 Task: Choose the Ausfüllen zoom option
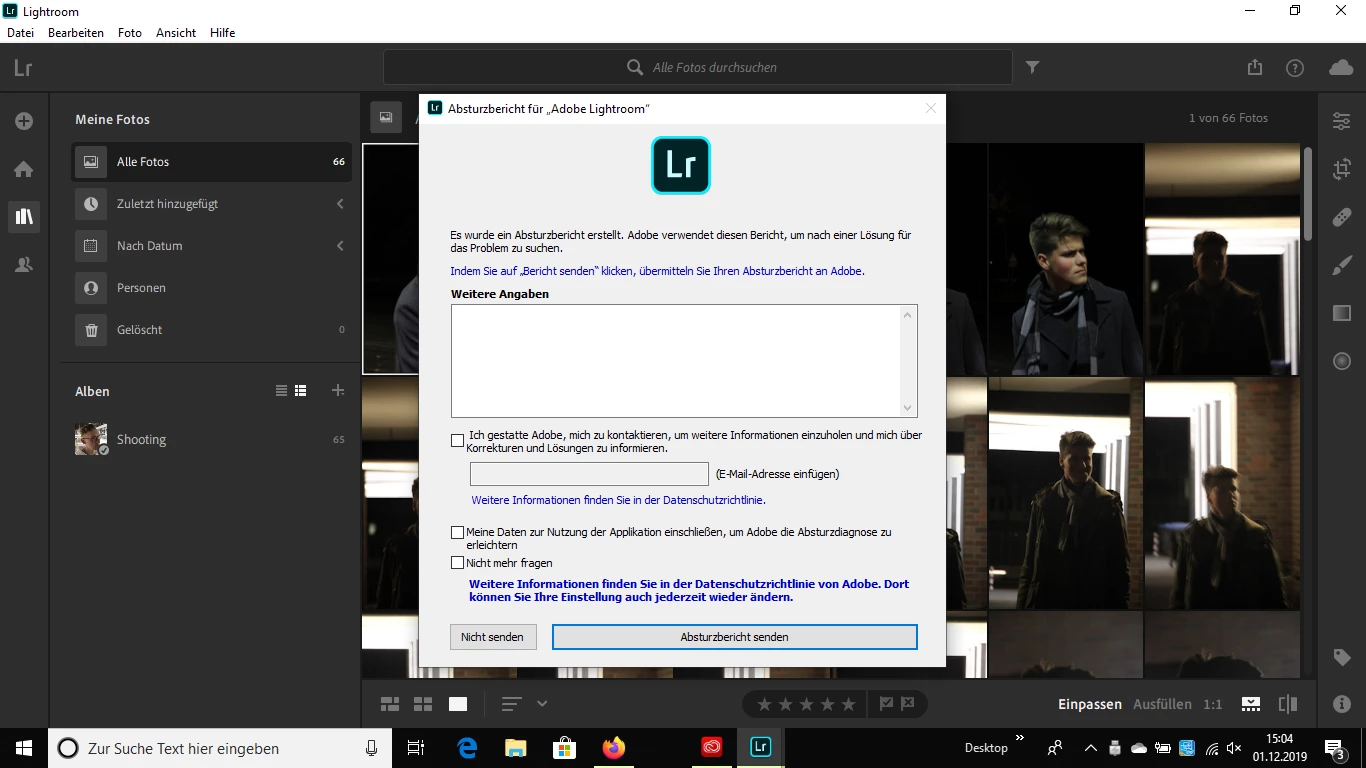(x=1162, y=704)
